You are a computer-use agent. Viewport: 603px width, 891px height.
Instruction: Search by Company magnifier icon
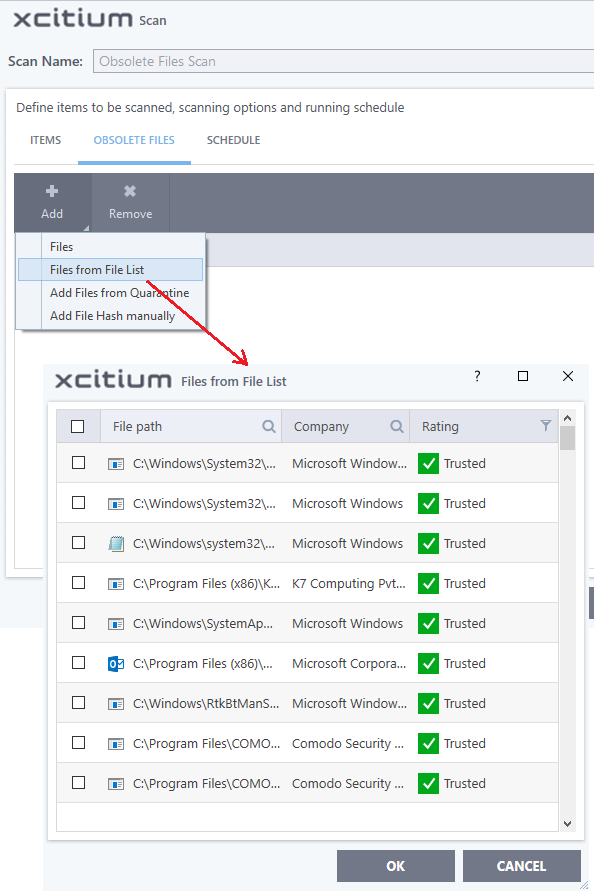click(397, 426)
